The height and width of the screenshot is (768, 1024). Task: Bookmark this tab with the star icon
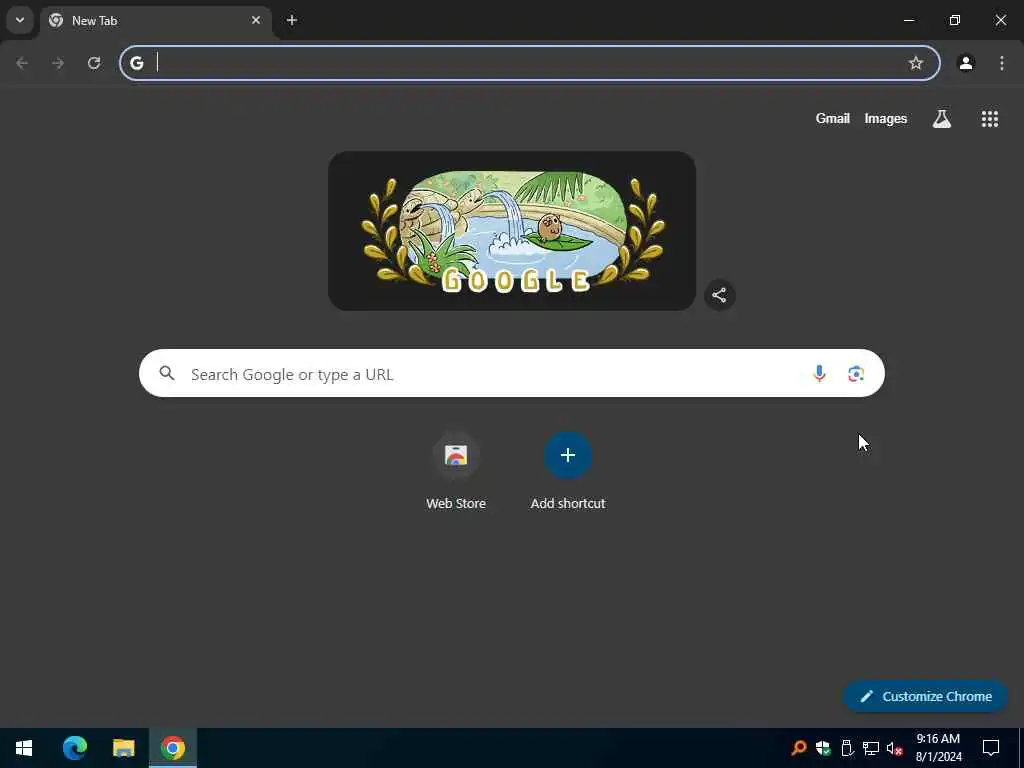916,63
